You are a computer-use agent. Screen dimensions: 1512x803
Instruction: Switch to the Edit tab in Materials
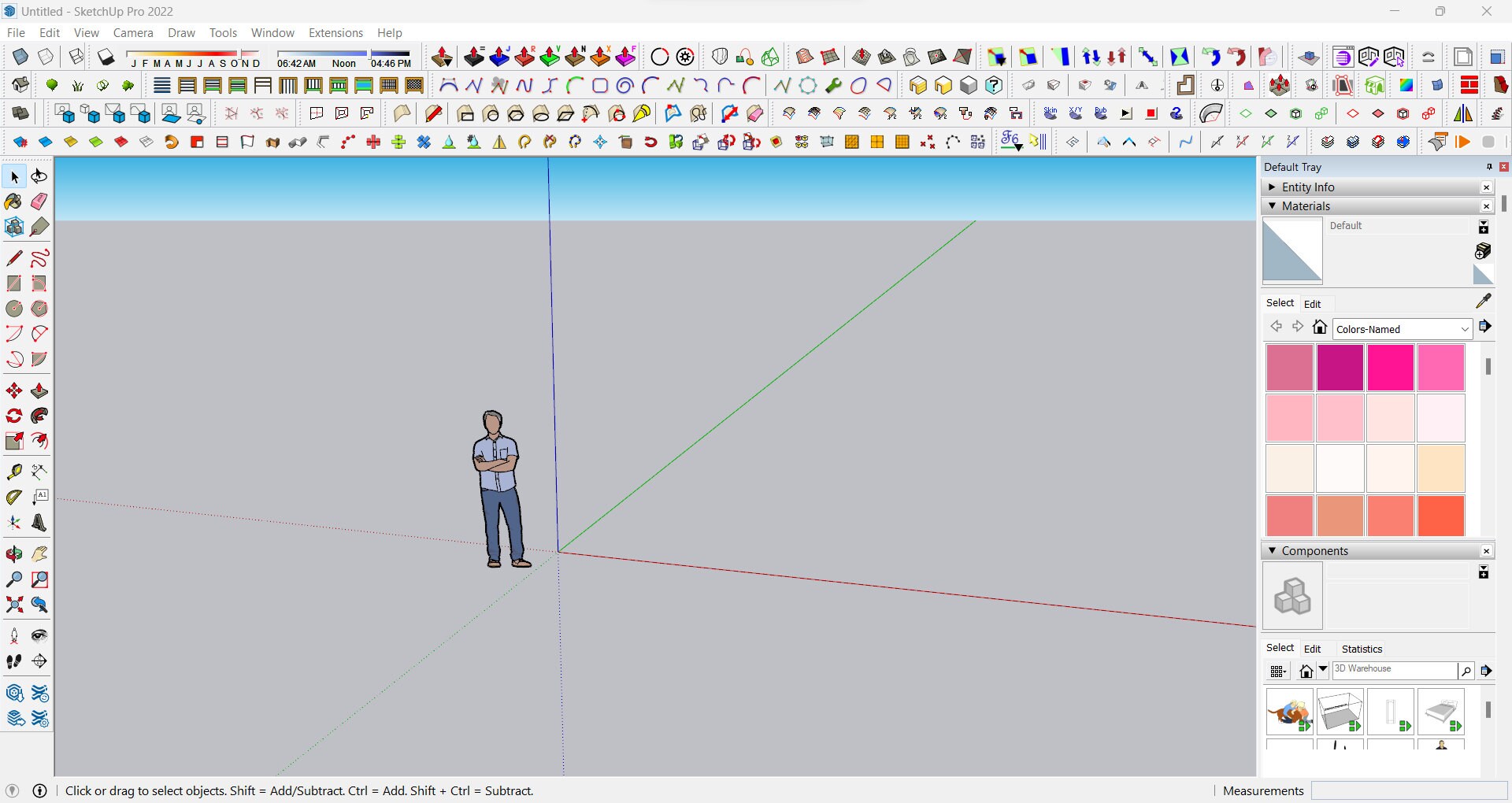(x=1312, y=304)
